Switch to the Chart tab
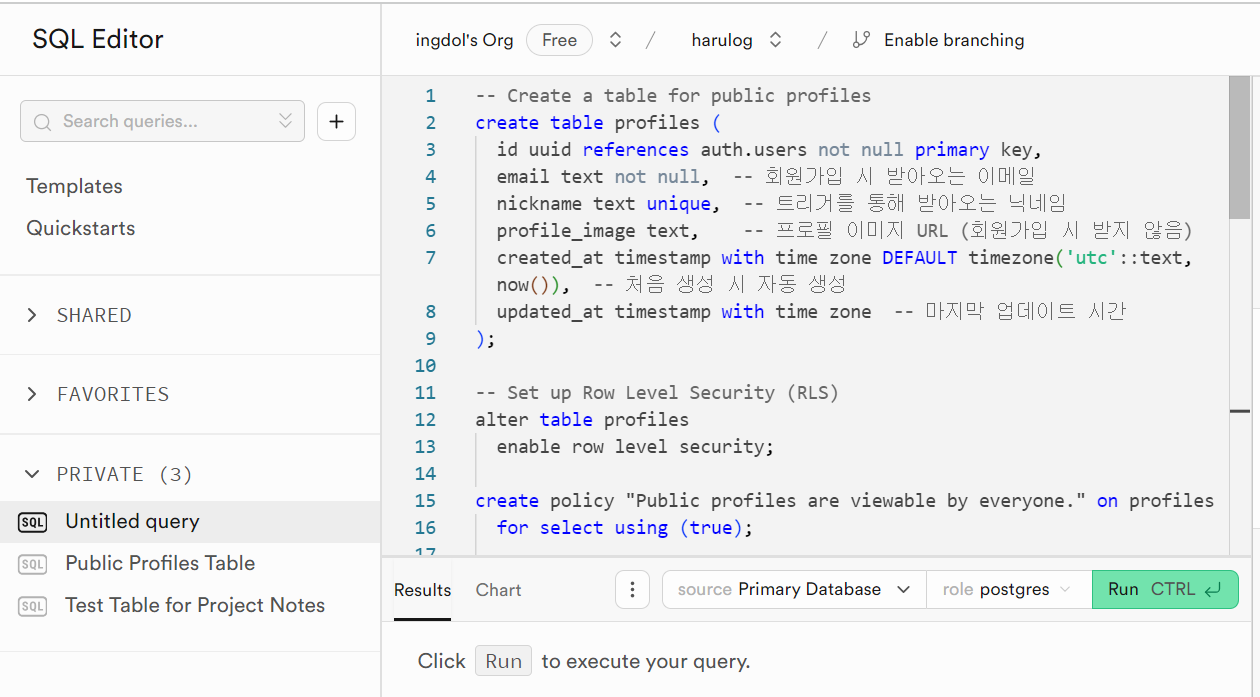Screen dimensions: 1260x697 point(498,590)
